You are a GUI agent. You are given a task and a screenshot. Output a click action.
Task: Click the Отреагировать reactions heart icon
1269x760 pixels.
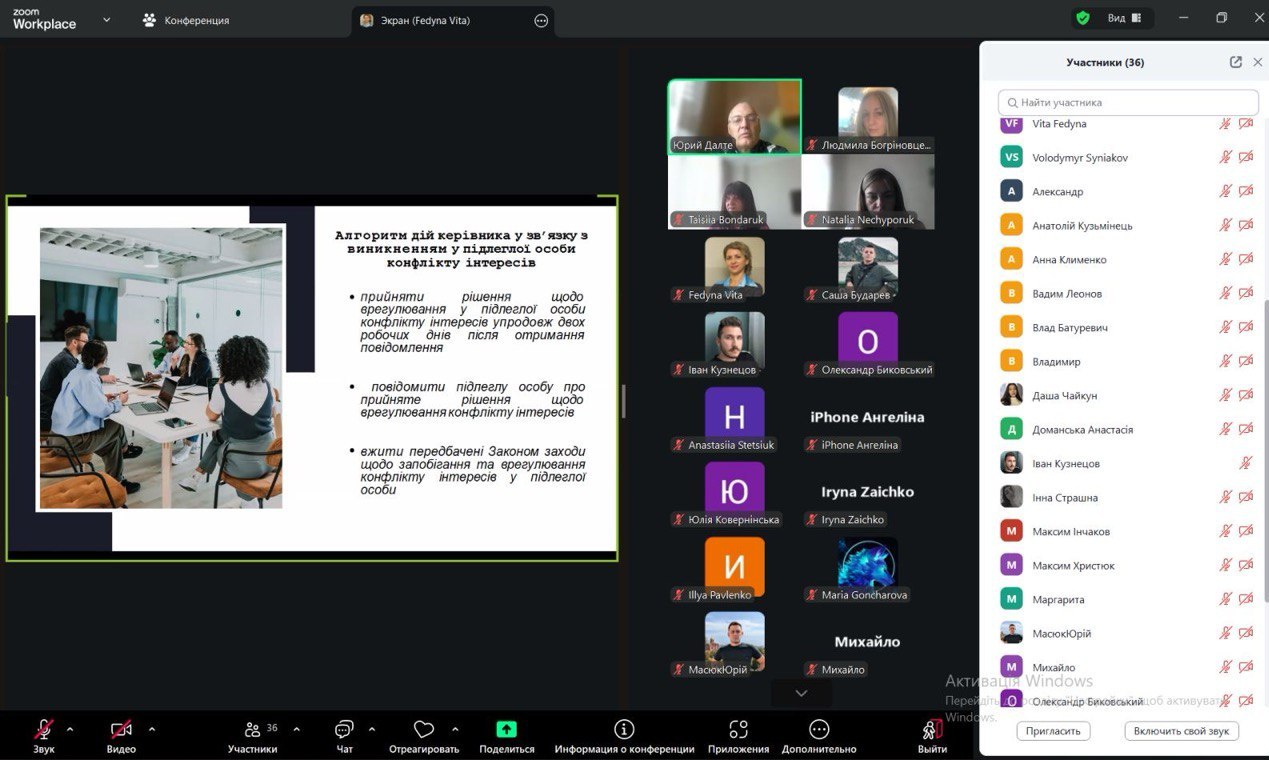pos(424,730)
